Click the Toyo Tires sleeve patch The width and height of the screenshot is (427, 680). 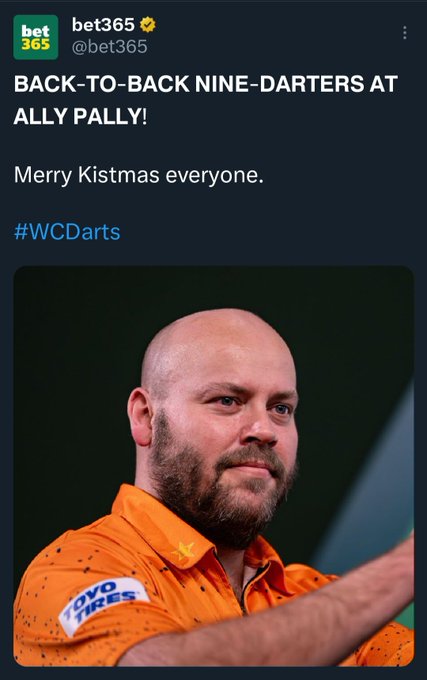pyautogui.click(x=103, y=605)
